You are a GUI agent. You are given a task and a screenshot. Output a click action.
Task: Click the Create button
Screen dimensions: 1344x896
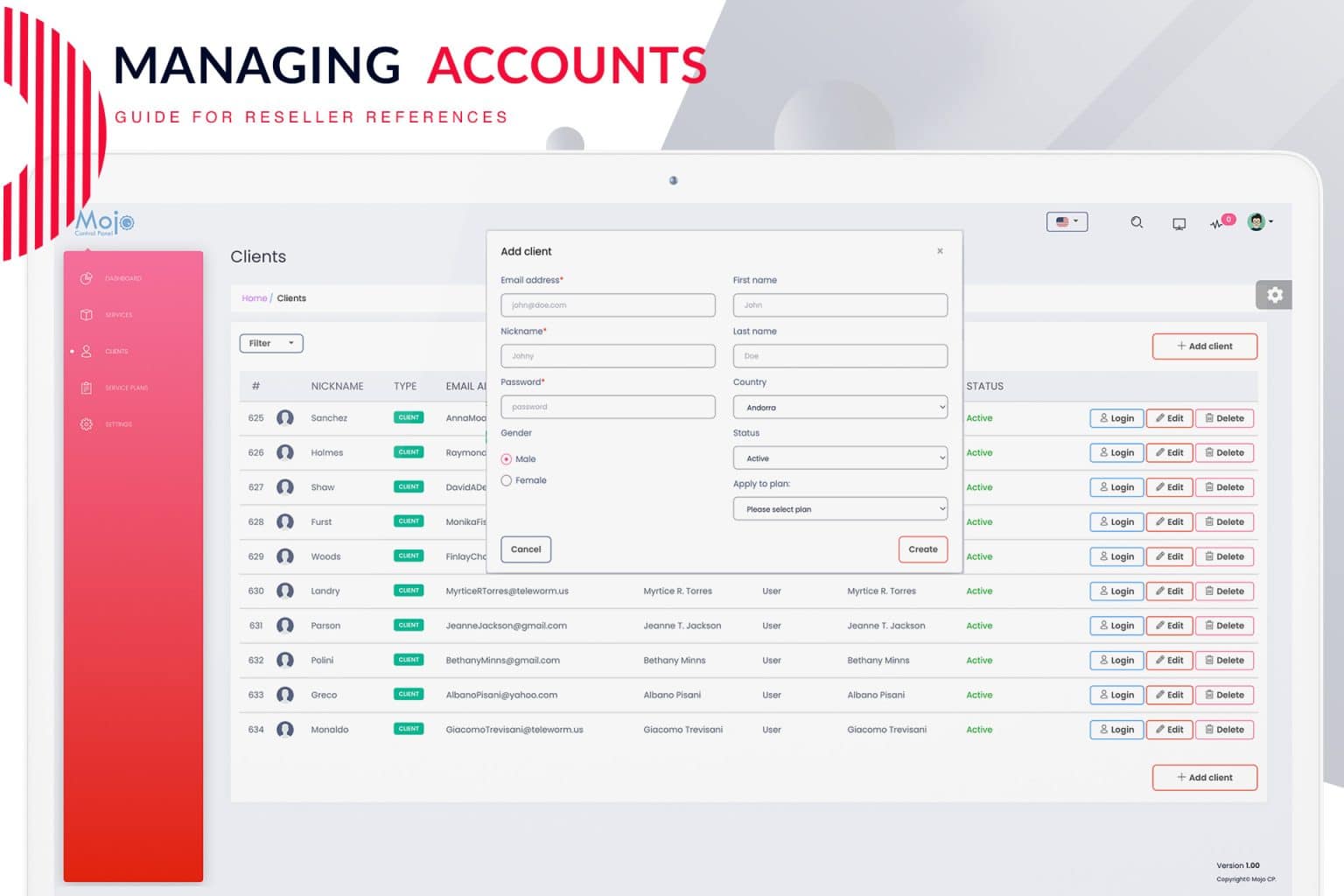pyautogui.click(x=923, y=549)
